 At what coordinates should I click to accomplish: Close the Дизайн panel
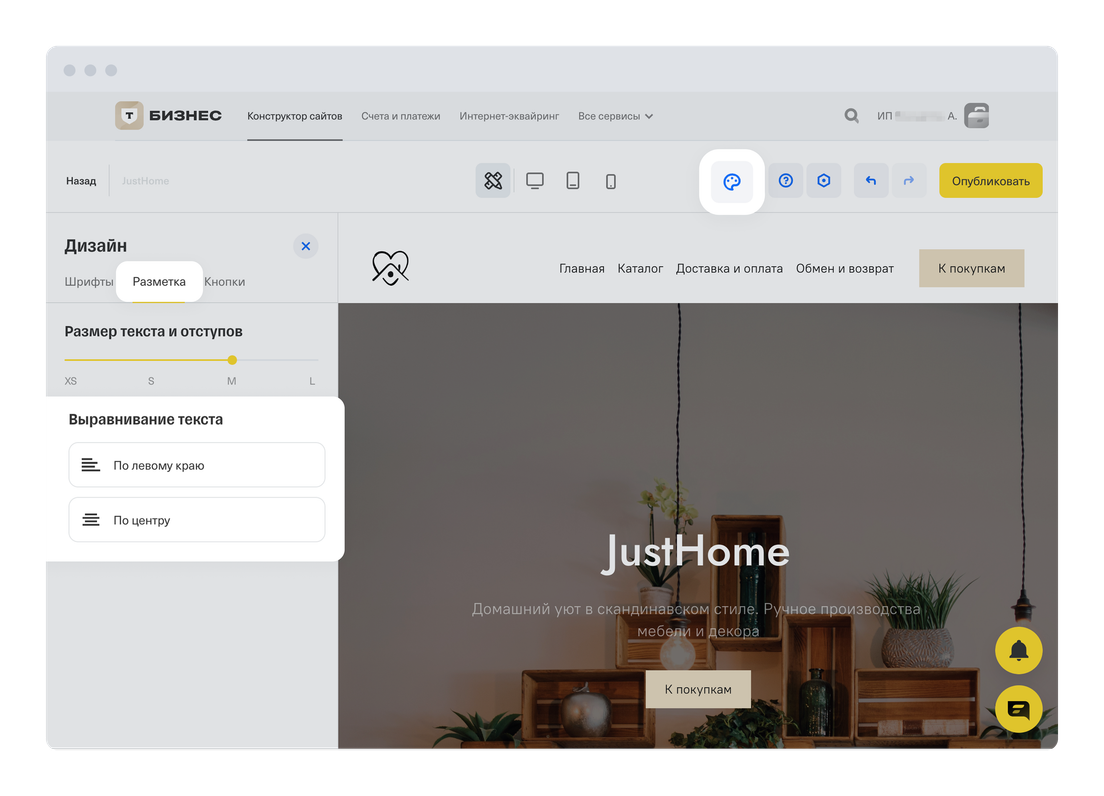coord(306,246)
